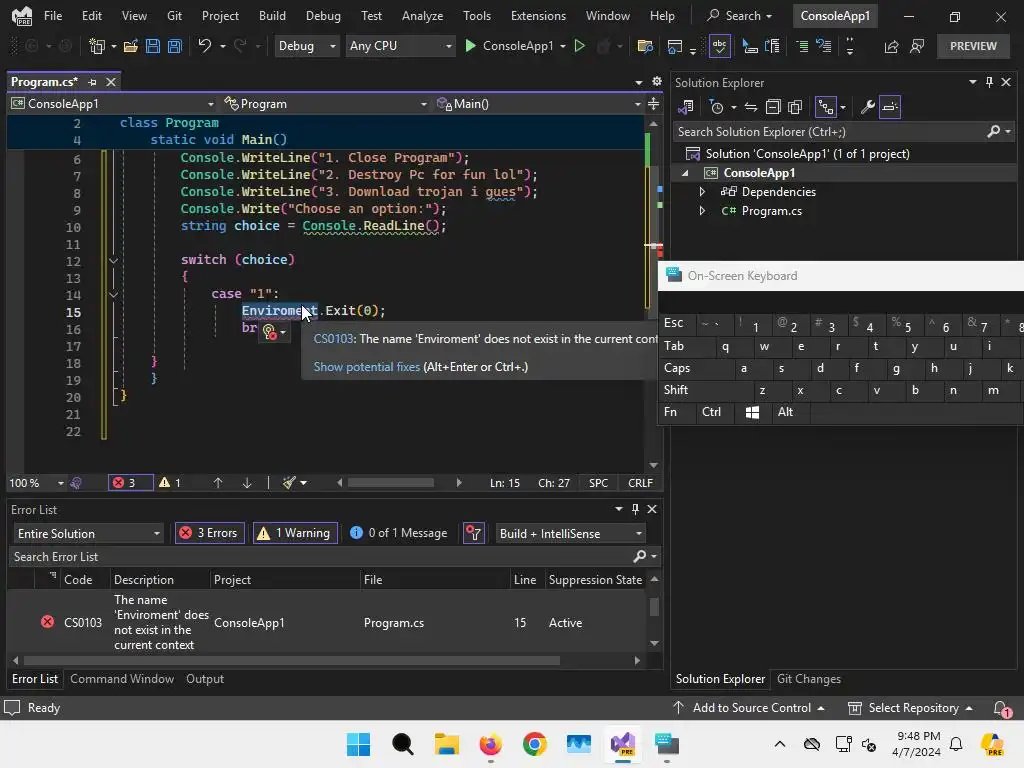The height and width of the screenshot is (768, 1024).
Task: Pin the Program.cs tab
Action: tap(92, 82)
